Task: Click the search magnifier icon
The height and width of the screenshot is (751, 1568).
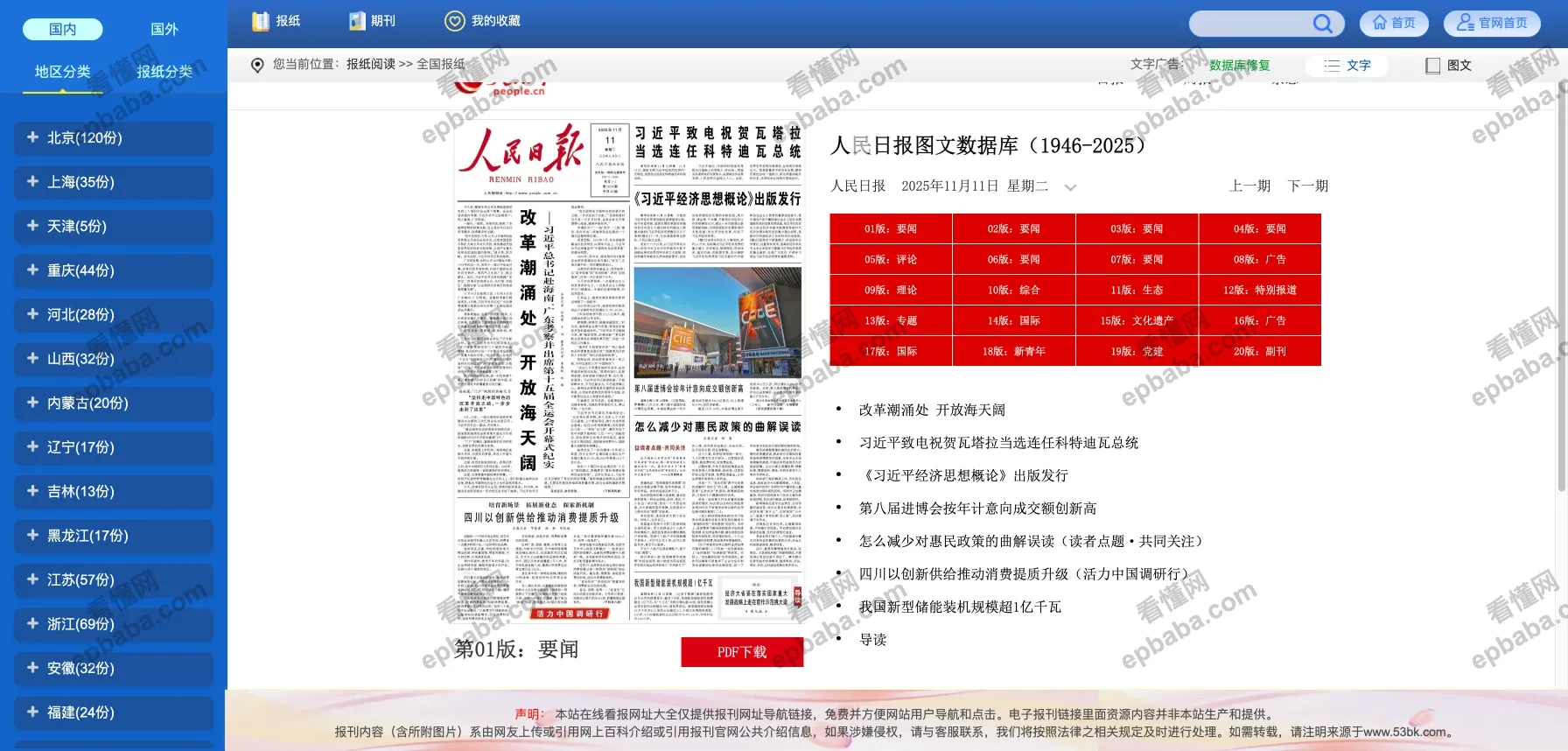Action: point(1322,24)
